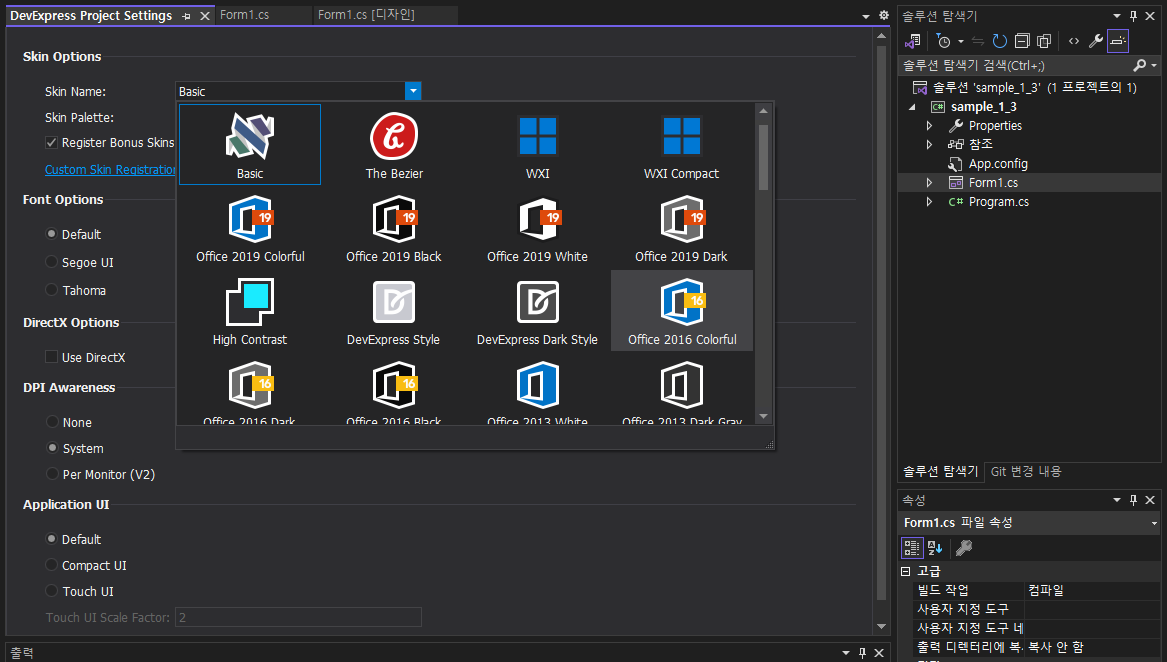
Task: Refresh the Solution Explorer
Action: click(x=1000, y=41)
